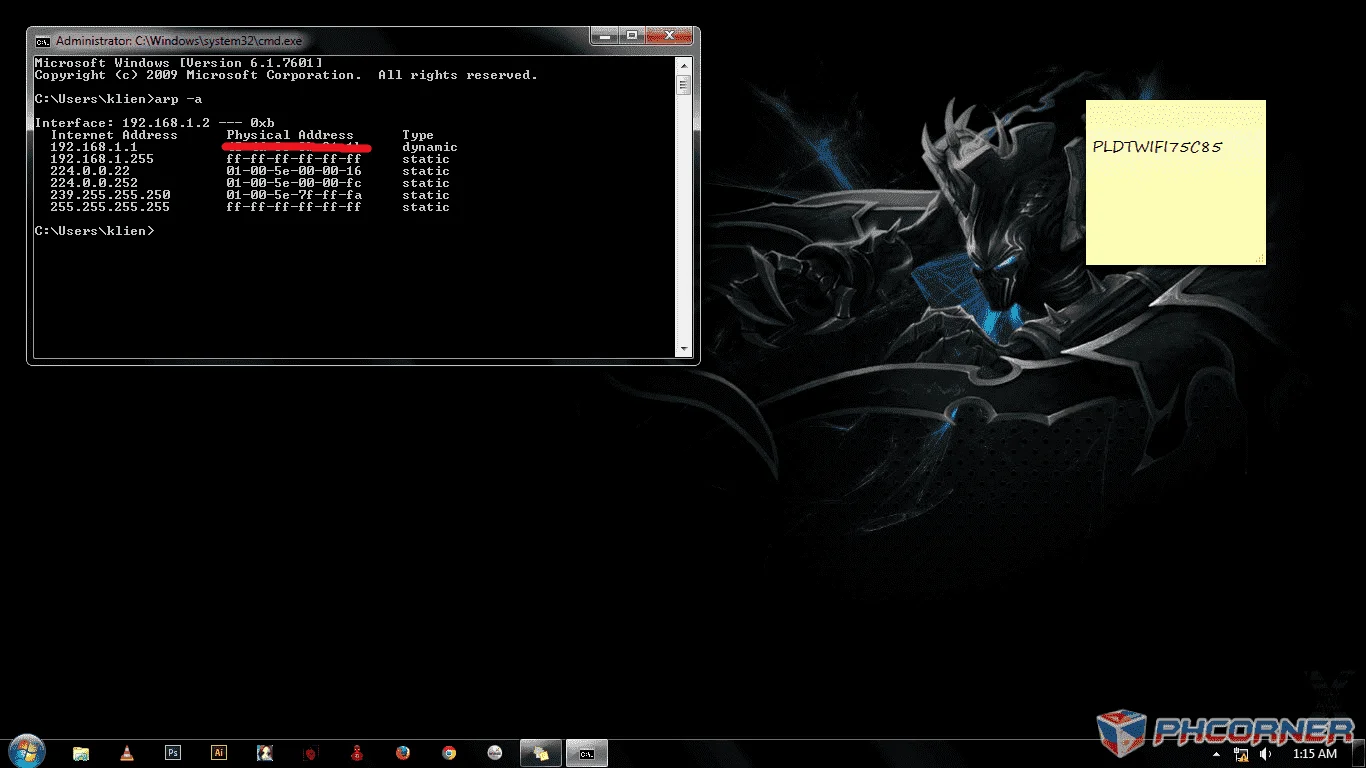The width and height of the screenshot is (1366, 768).
Task: Click scroll-up arrow in command prompt
Action: (684, 65)
